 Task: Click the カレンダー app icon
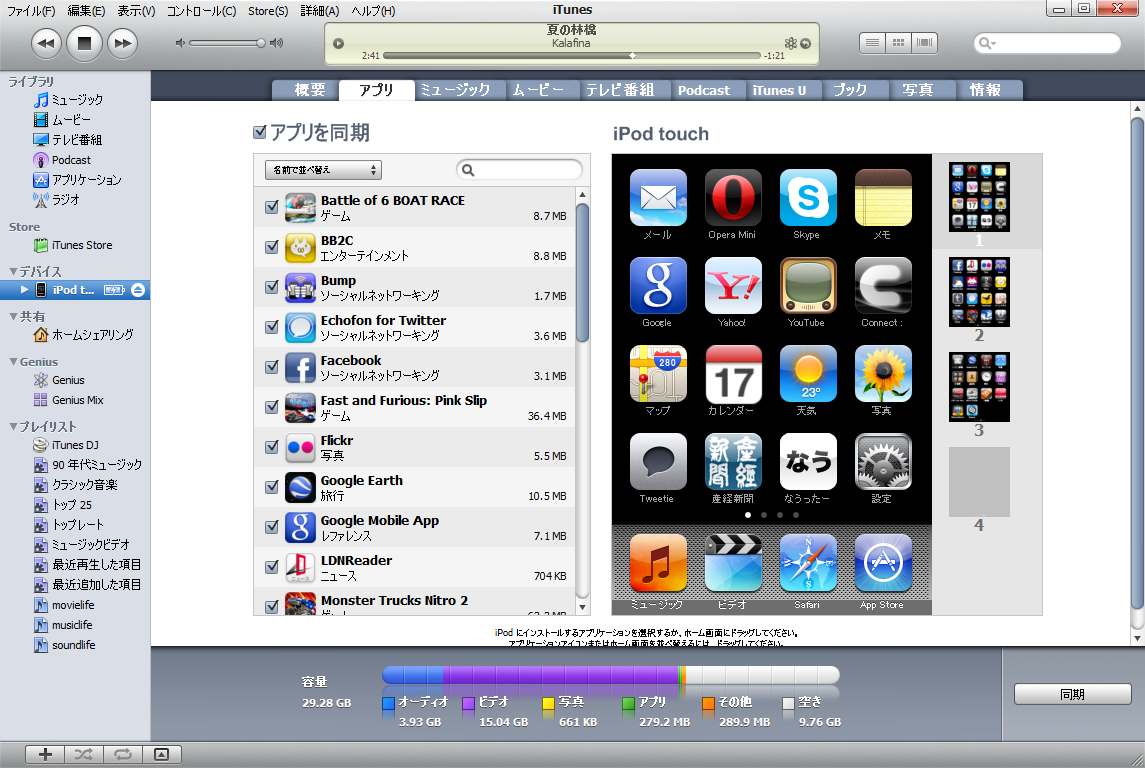pos(733,374)
